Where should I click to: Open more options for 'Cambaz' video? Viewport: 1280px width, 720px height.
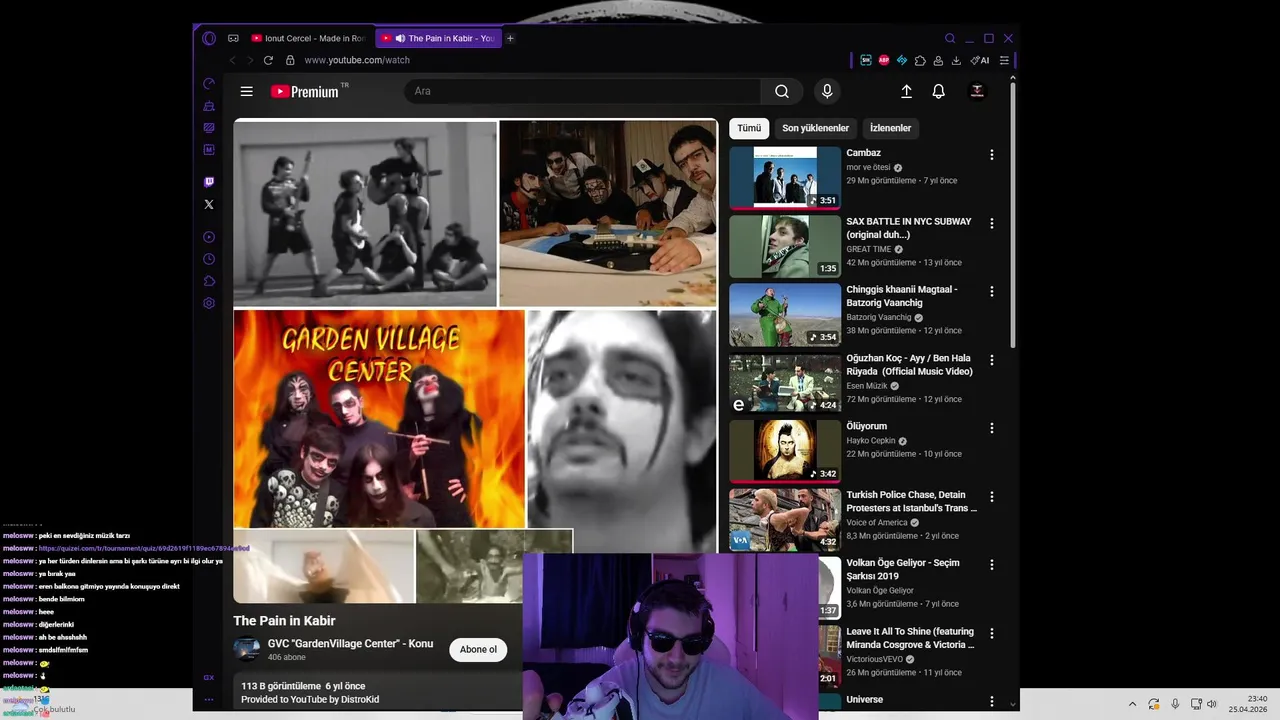pos(992,155)
